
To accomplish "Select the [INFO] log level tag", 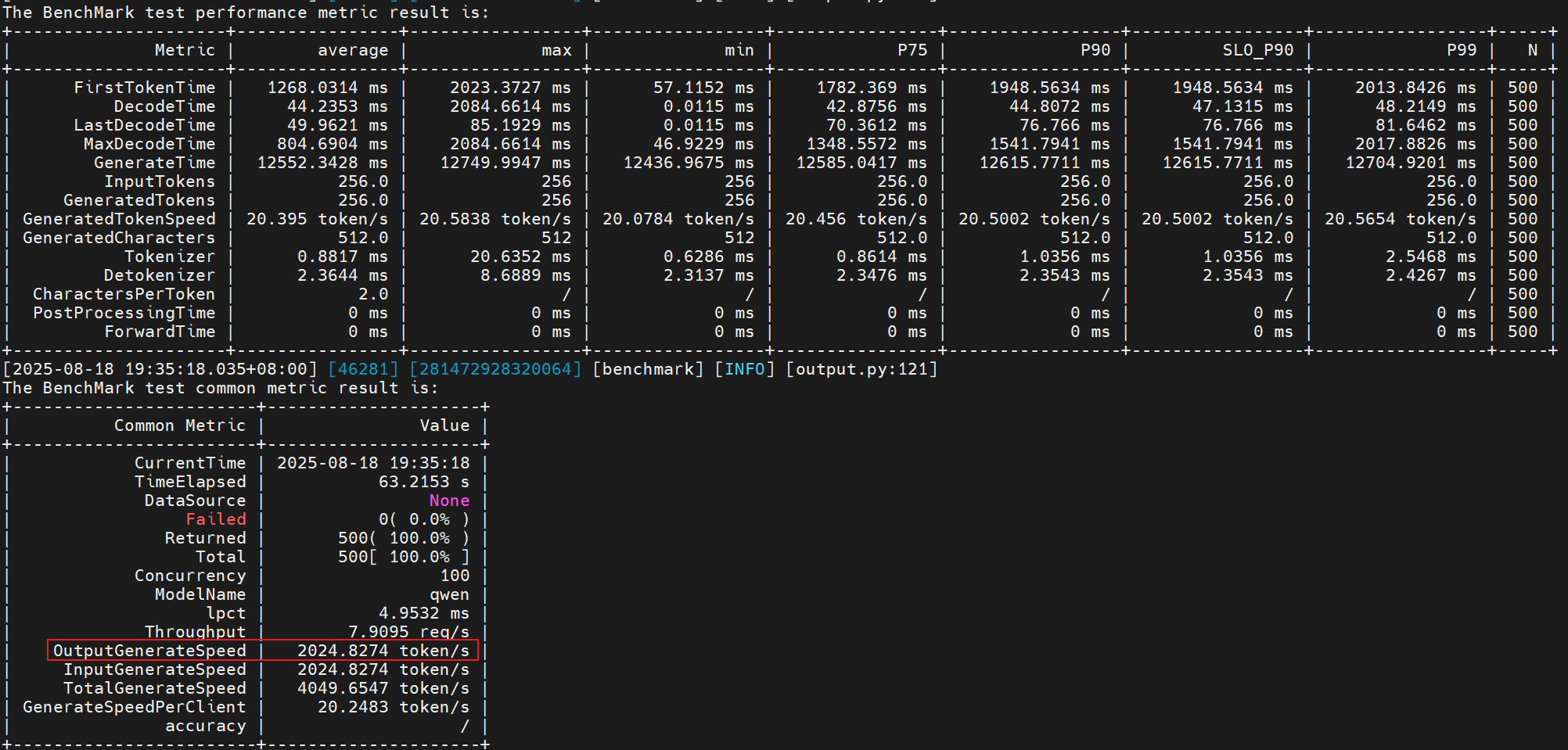I will [x=745, y=369].
